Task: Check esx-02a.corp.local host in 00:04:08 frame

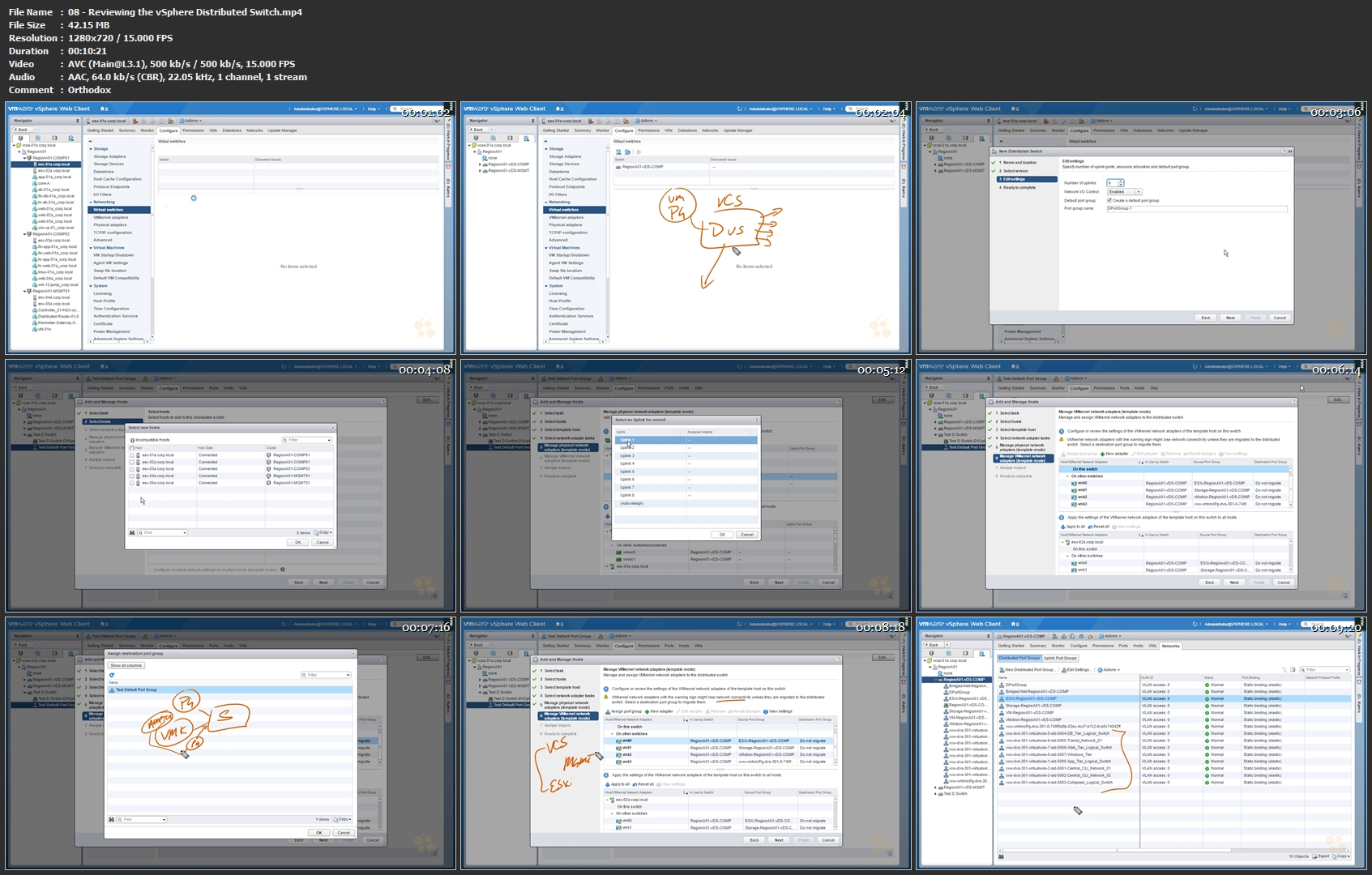Action: click(132, 462)
